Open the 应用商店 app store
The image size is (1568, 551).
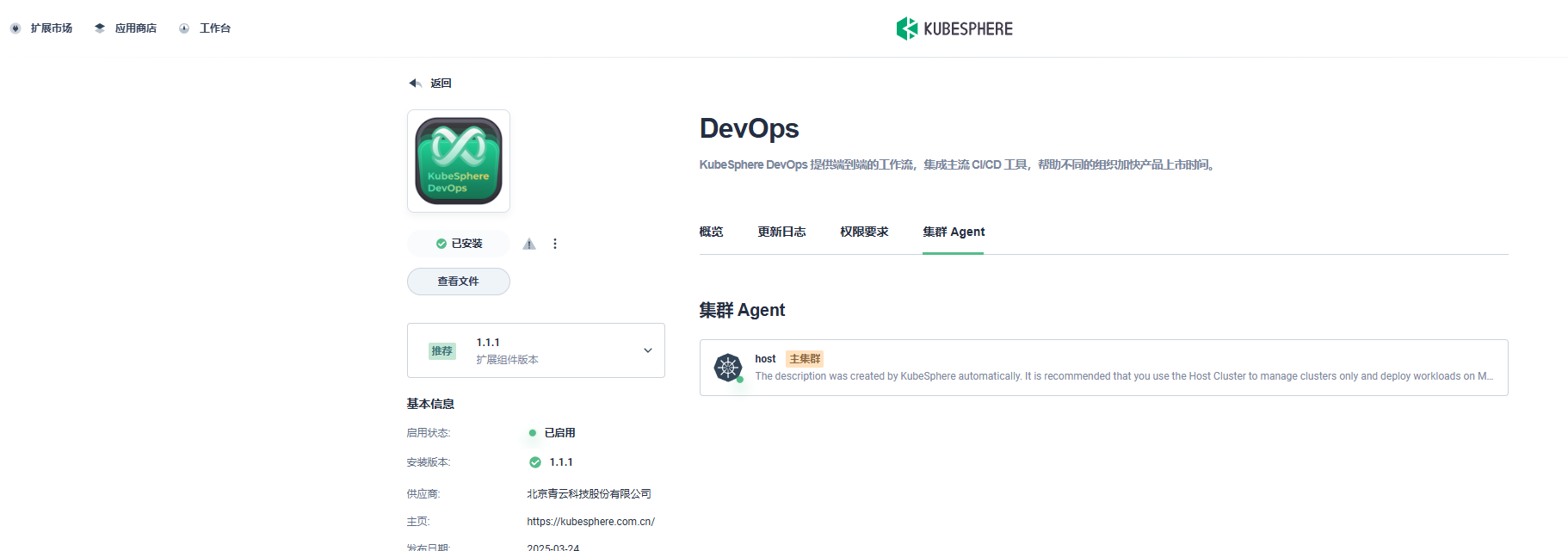click(x=126, y=28)
